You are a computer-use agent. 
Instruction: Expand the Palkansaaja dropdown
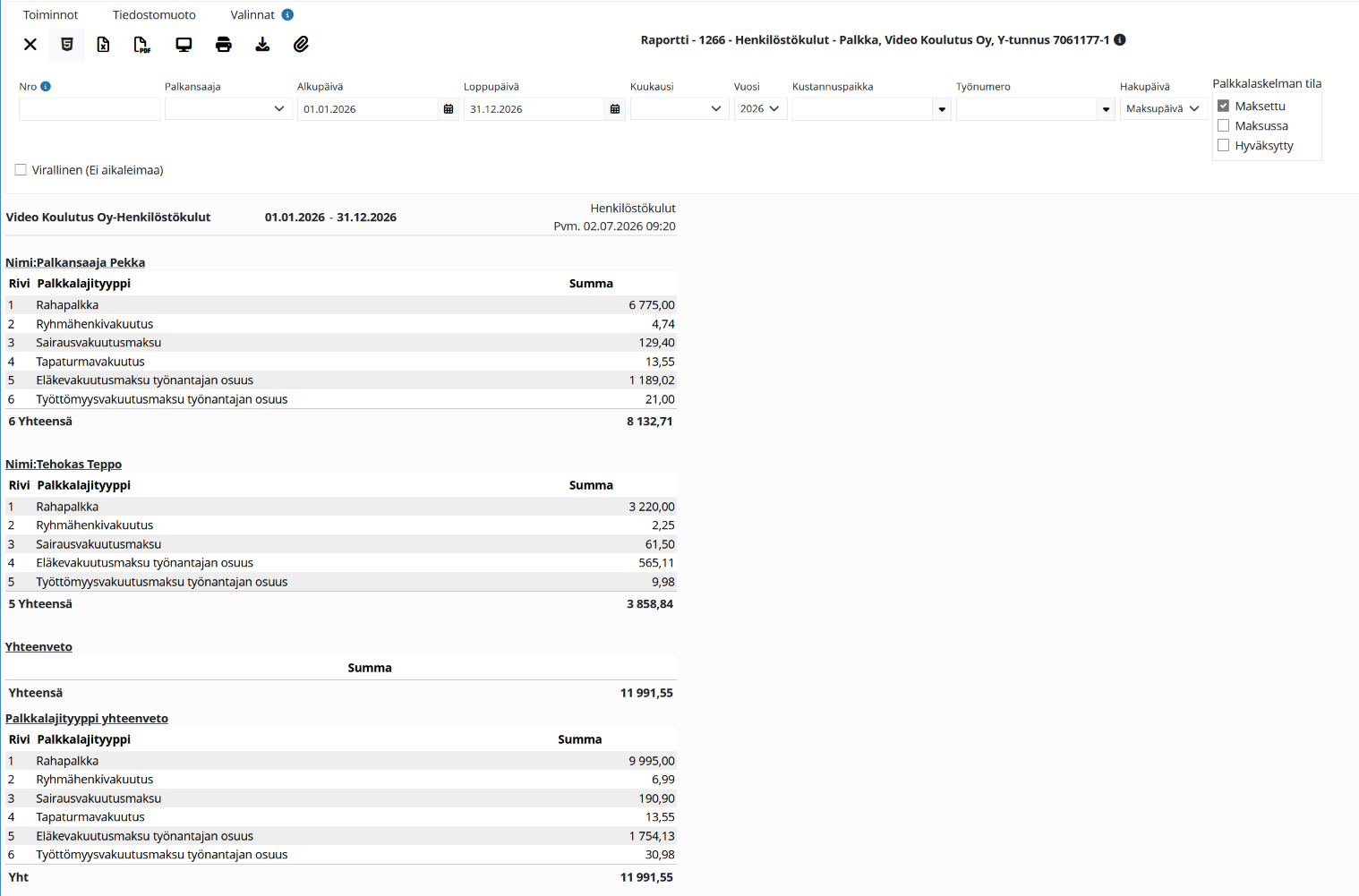click(229, 109)
